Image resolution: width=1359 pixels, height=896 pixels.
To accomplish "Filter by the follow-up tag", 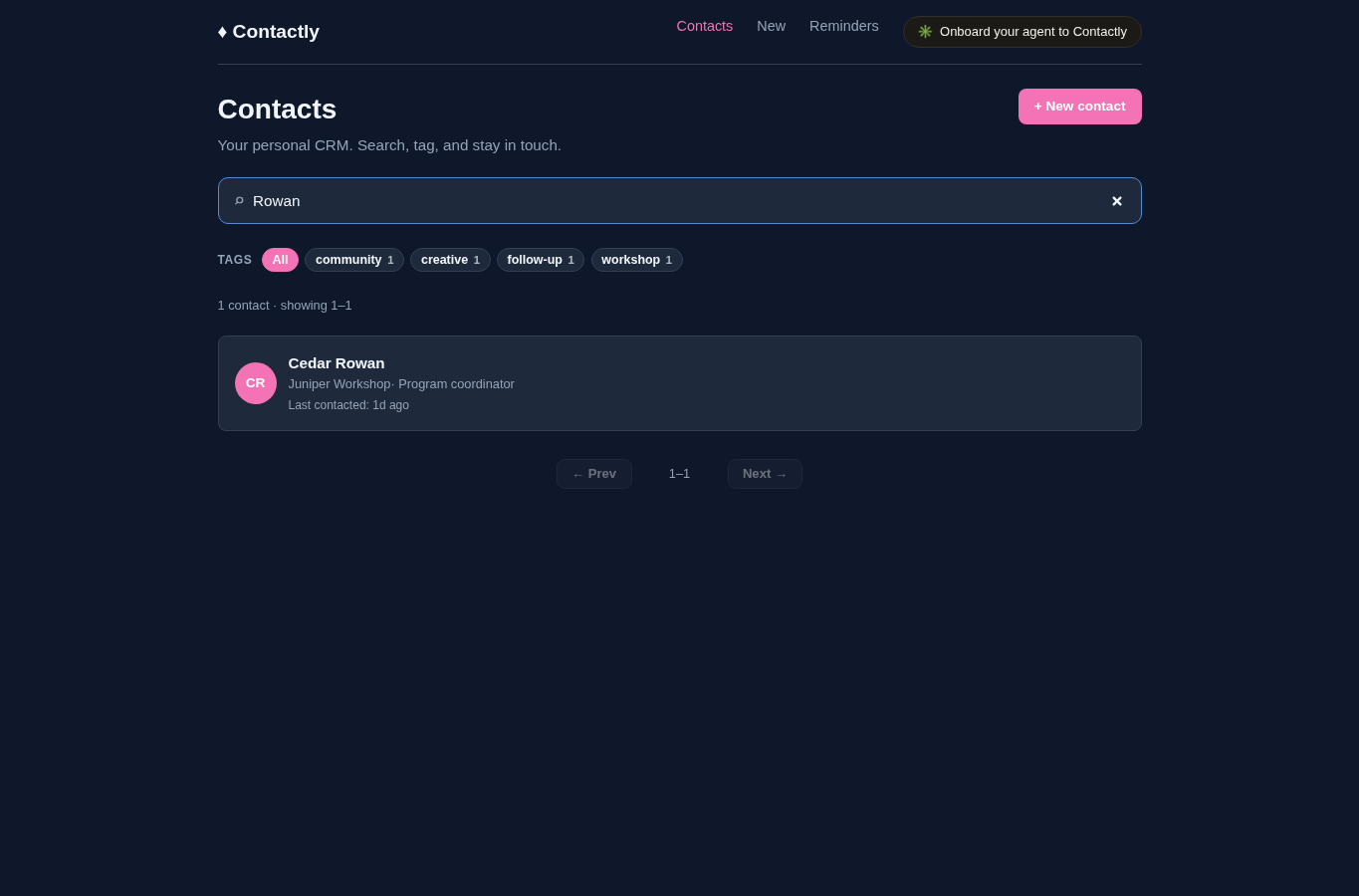I will point(541,260).
